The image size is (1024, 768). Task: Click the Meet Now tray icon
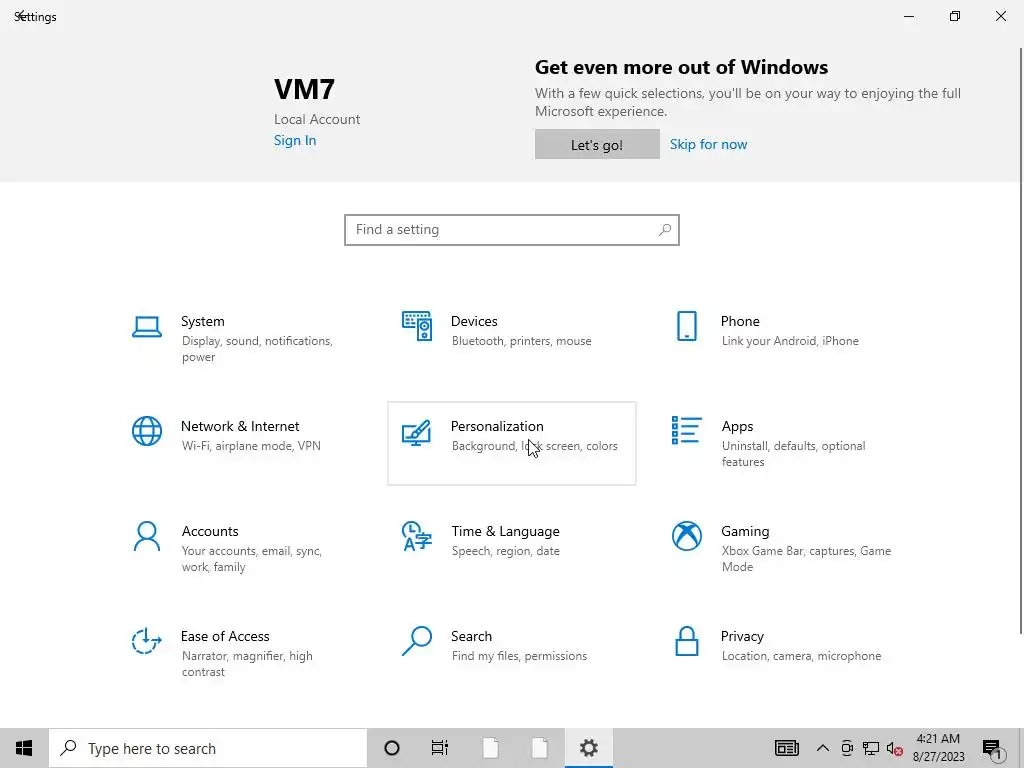pyautogui.click(x=847, y=748)
